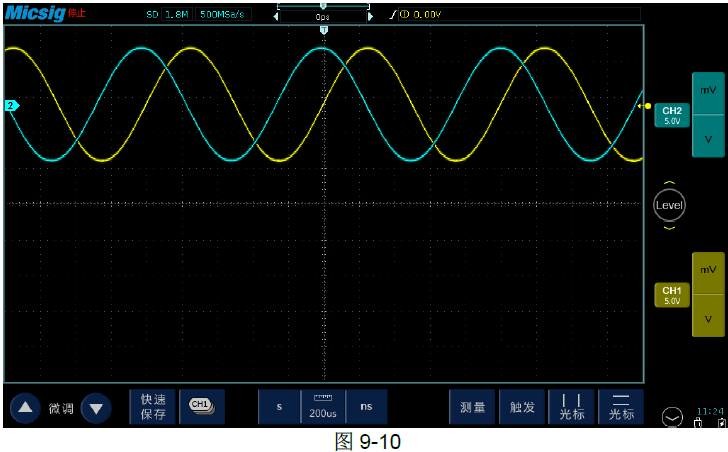Click the yellow trigger level marker
This screenshot has height=452, width=728.
(x=647, y=106)
